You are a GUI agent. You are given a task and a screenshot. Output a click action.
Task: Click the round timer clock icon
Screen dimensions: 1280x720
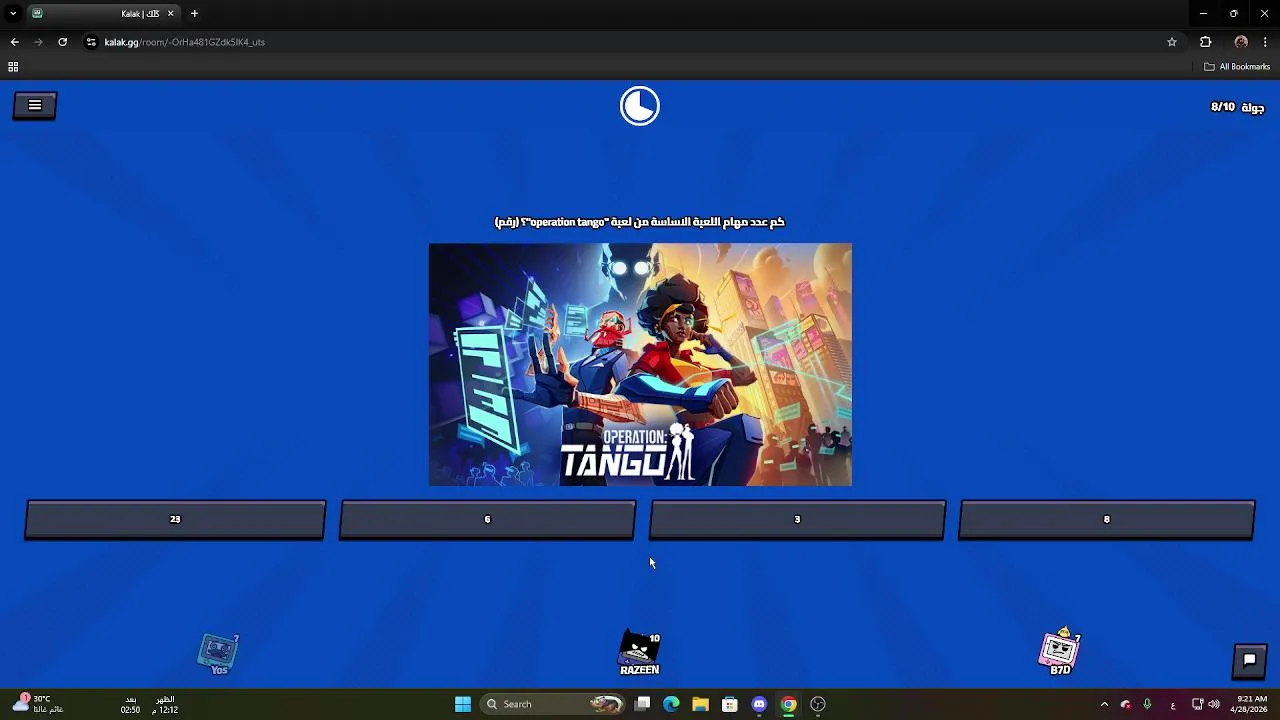[640, 106]
